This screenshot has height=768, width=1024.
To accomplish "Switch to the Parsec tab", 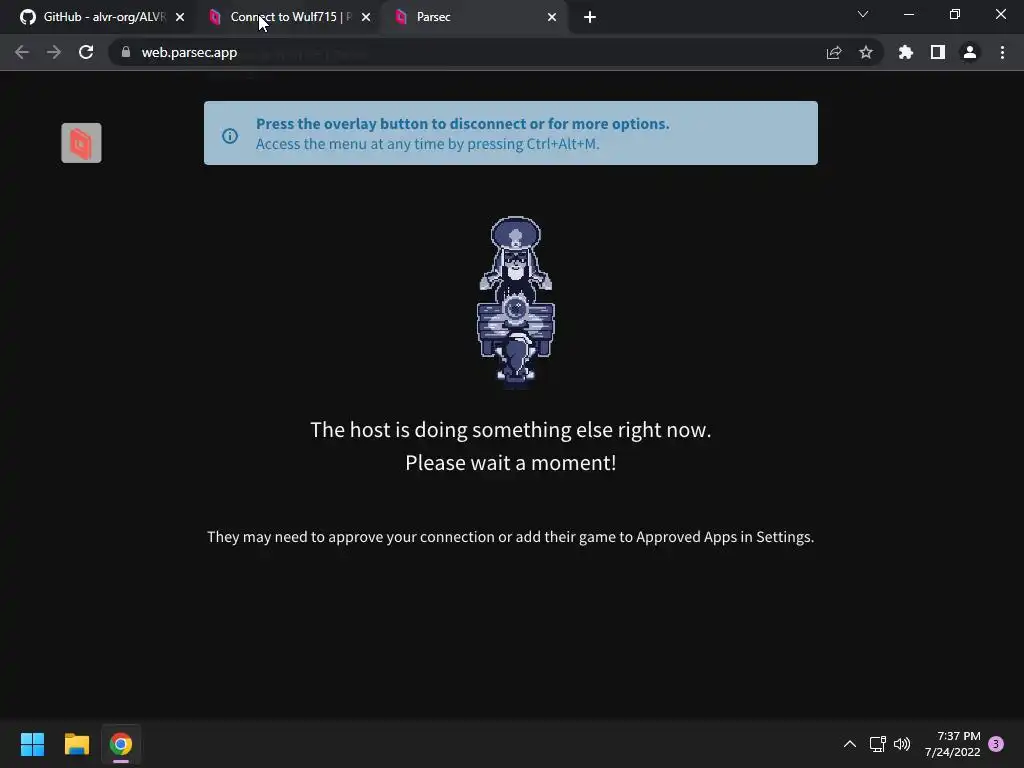I will pos(475,17).
